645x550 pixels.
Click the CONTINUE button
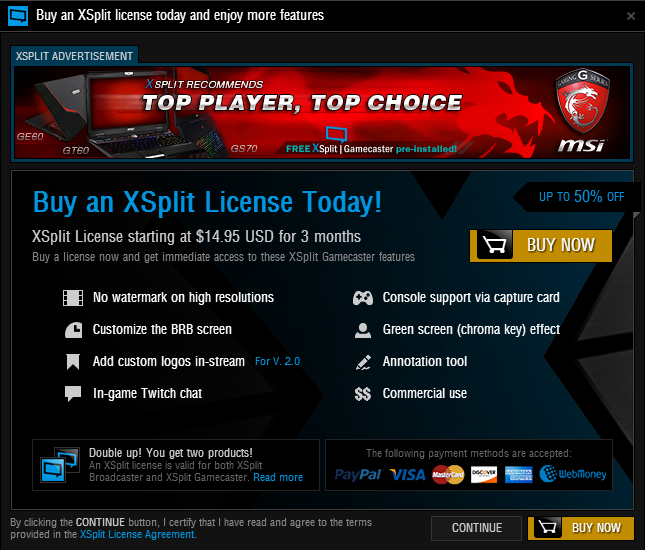coord(476,528)
